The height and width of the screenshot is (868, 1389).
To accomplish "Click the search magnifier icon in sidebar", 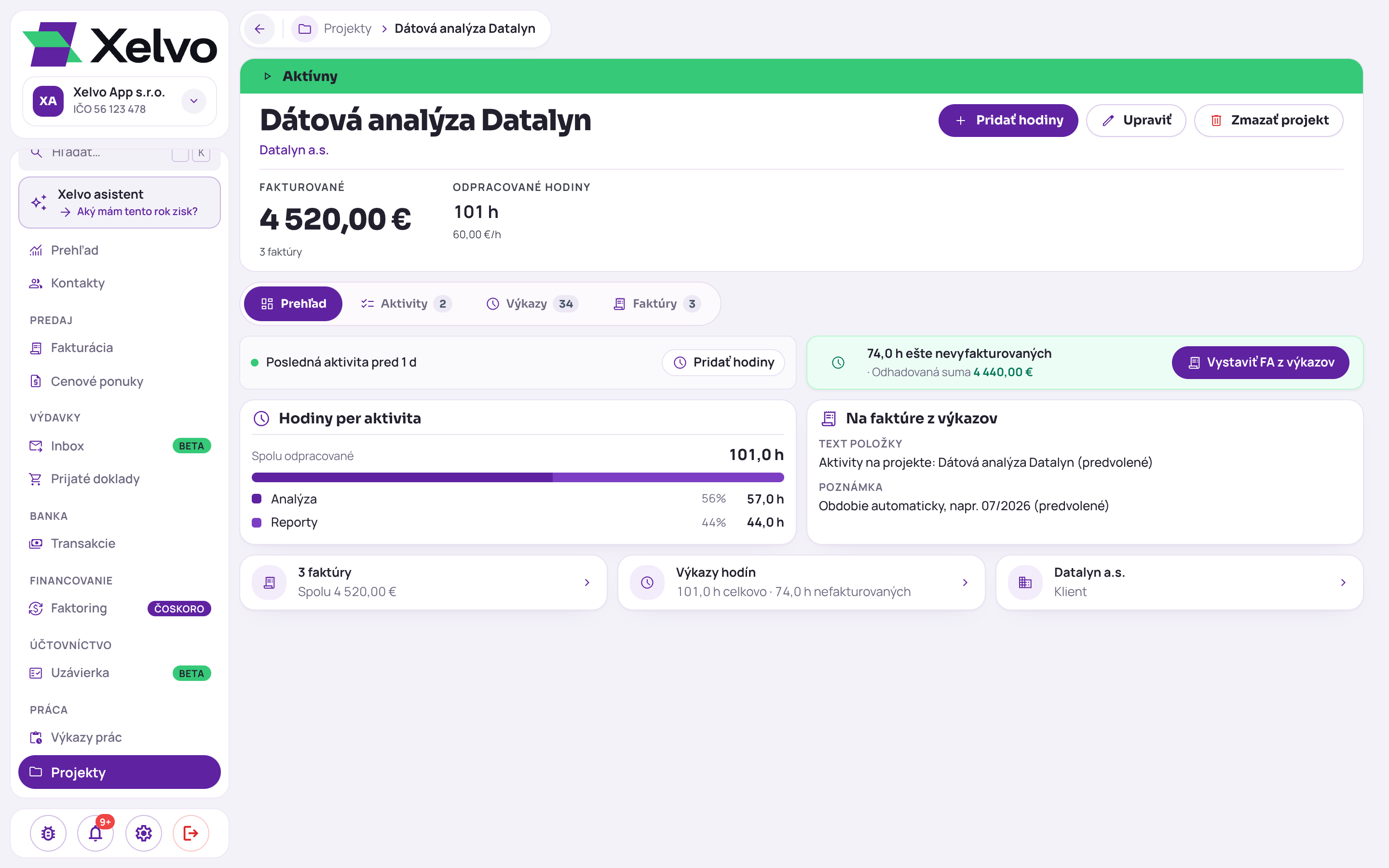I will (x=36, y=152).
